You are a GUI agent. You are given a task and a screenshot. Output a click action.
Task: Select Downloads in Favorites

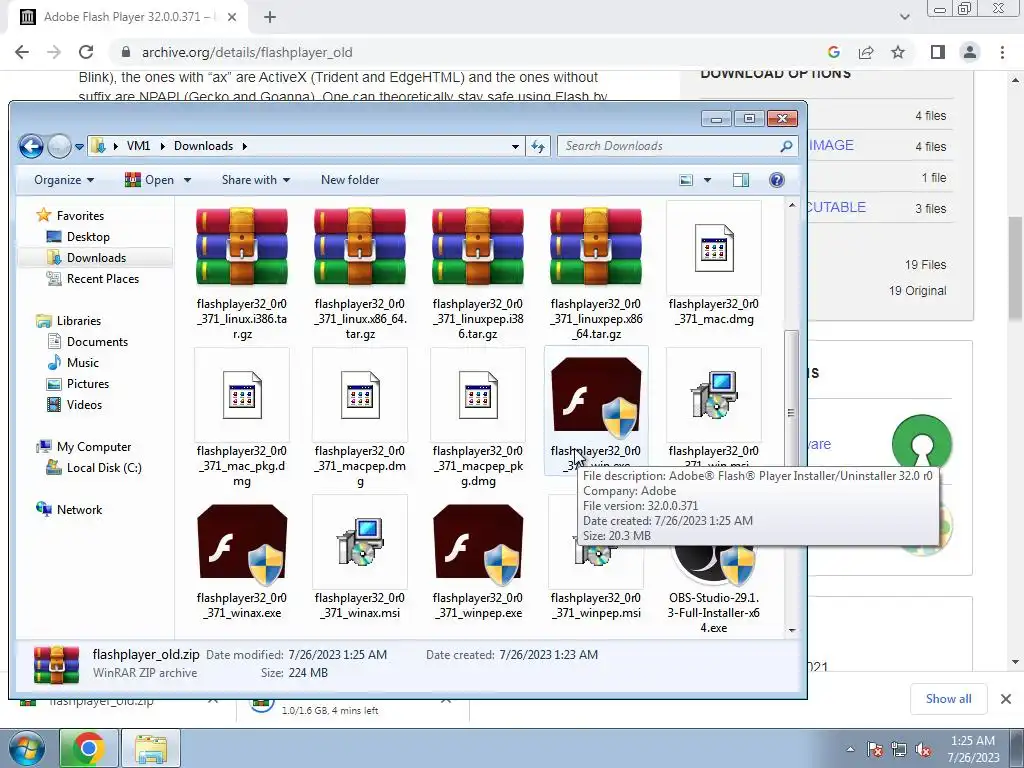(96, 258)
